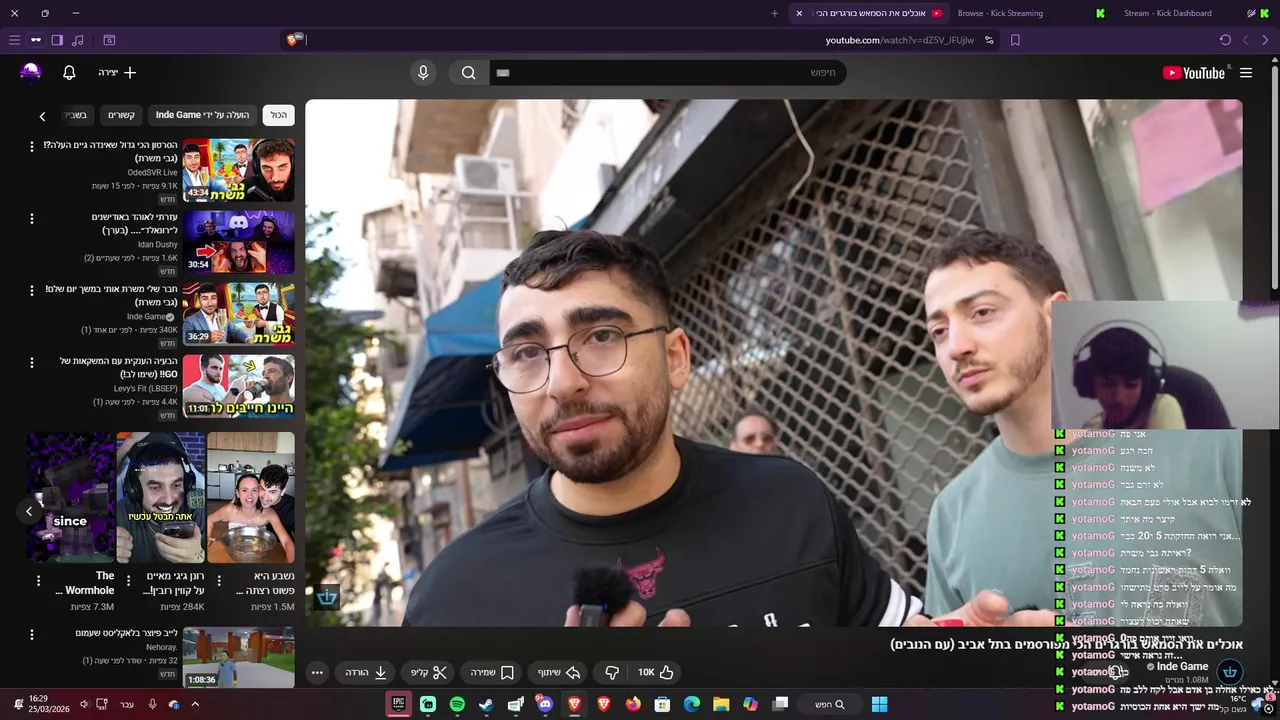Open site settings icon beside the URL
The width and height of the screenshot is (1280, 720).
click(989, 40)
